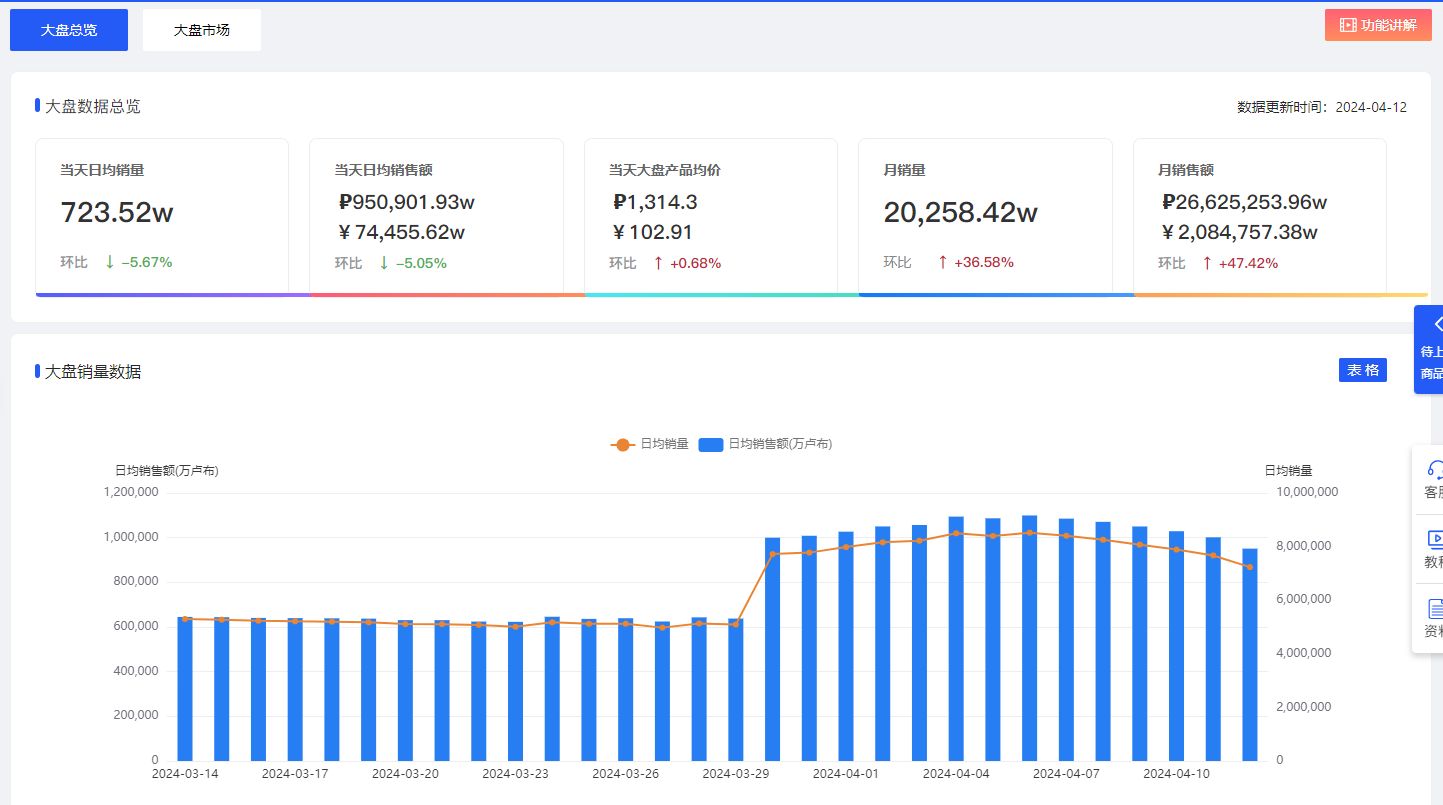Select the ¥102.91 average price
The width and height of the screenshot is (1443, 805).
click(x=653, y=232)
